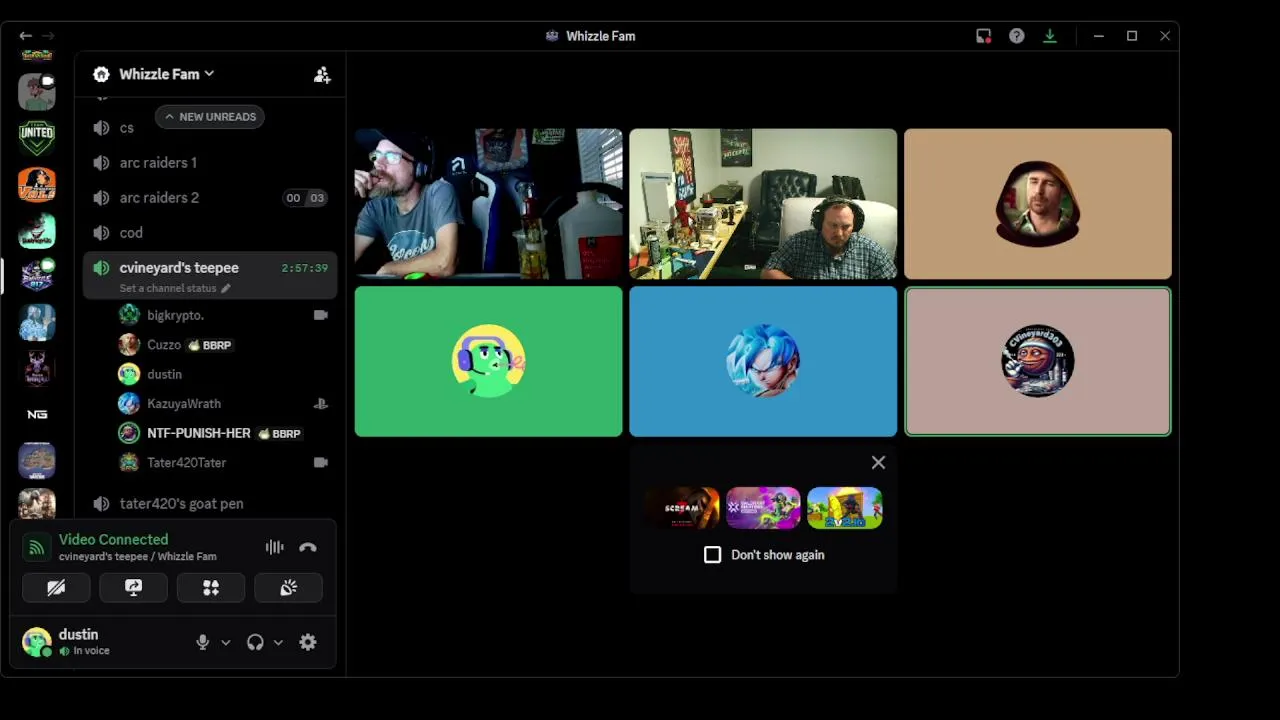Click the connection signal icon
1280x720 pixels.
[x=37, y=547]
